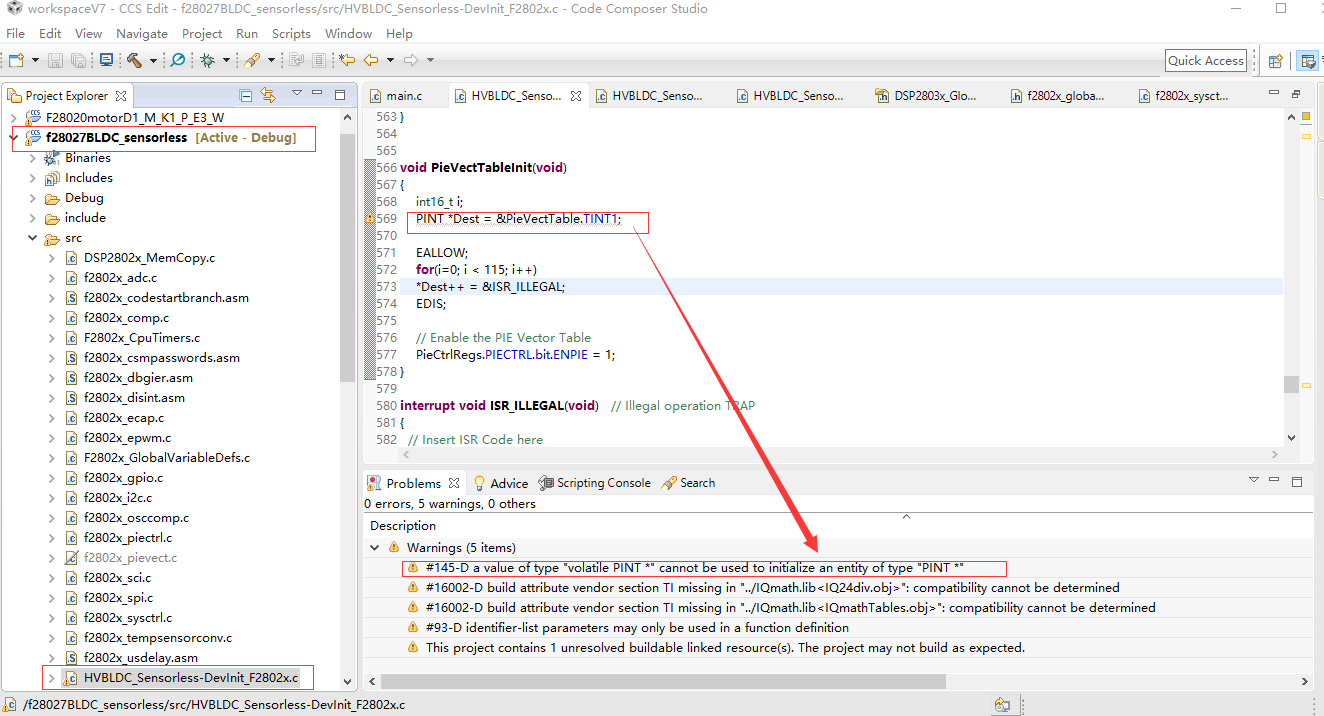The height and width of the screenshot is (716, 1324).
Task: Close the active HVBLDC_Senso... editor tab
Action: [576, 96]
